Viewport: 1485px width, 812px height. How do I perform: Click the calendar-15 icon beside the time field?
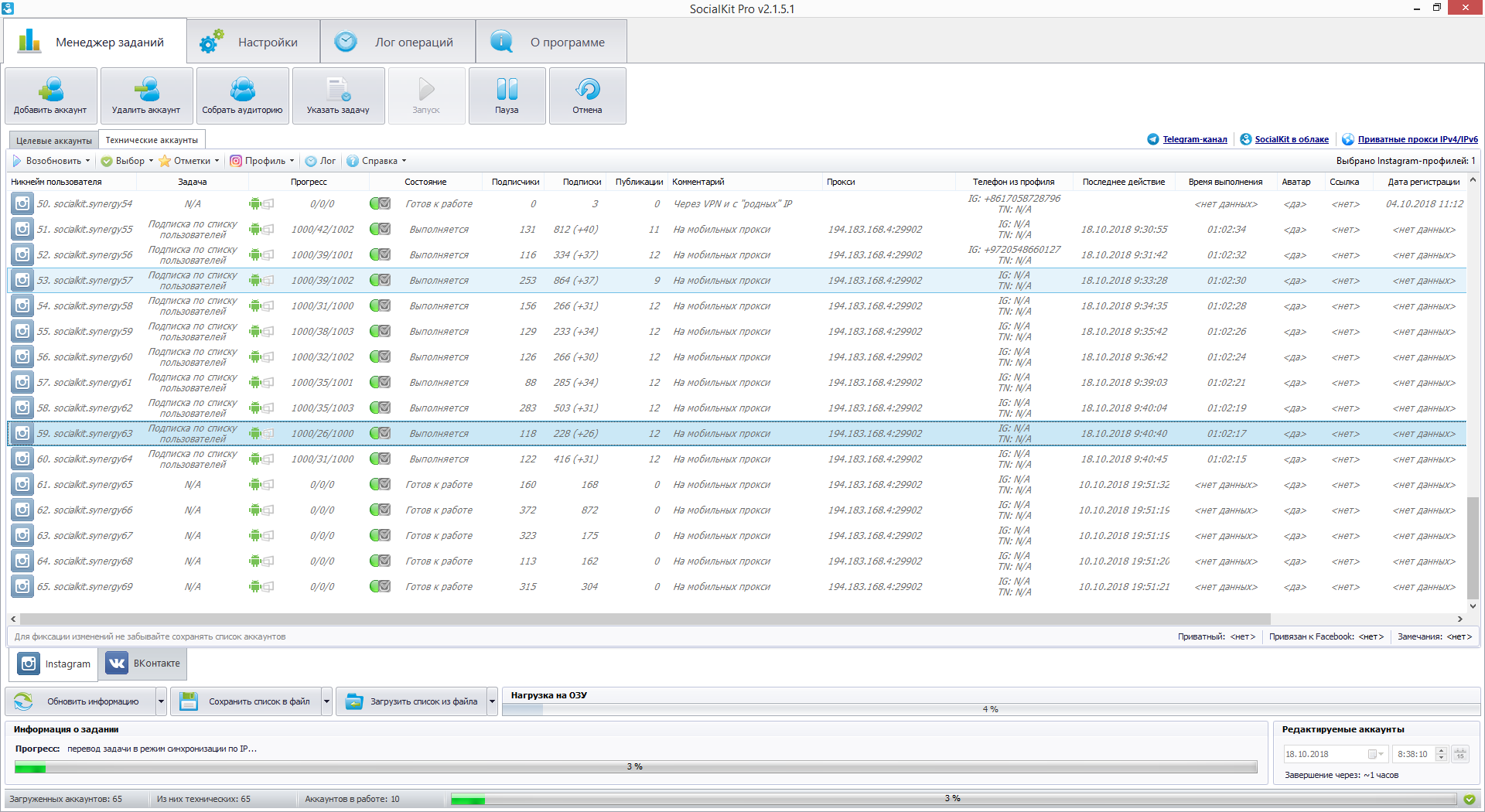pyautogui.click(x=1460, y=754)
